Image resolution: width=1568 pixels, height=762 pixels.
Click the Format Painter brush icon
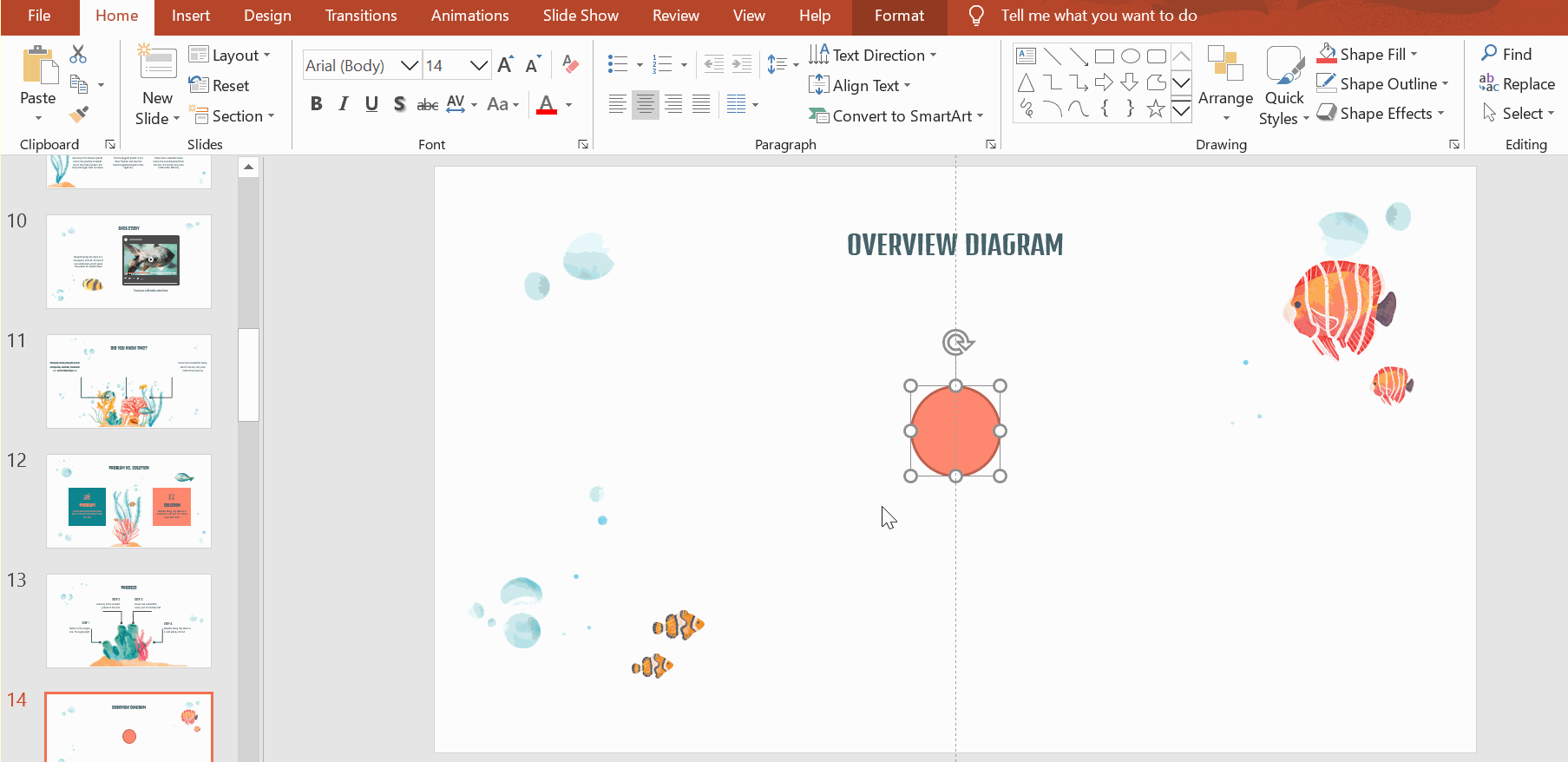[x=79, y=114]
